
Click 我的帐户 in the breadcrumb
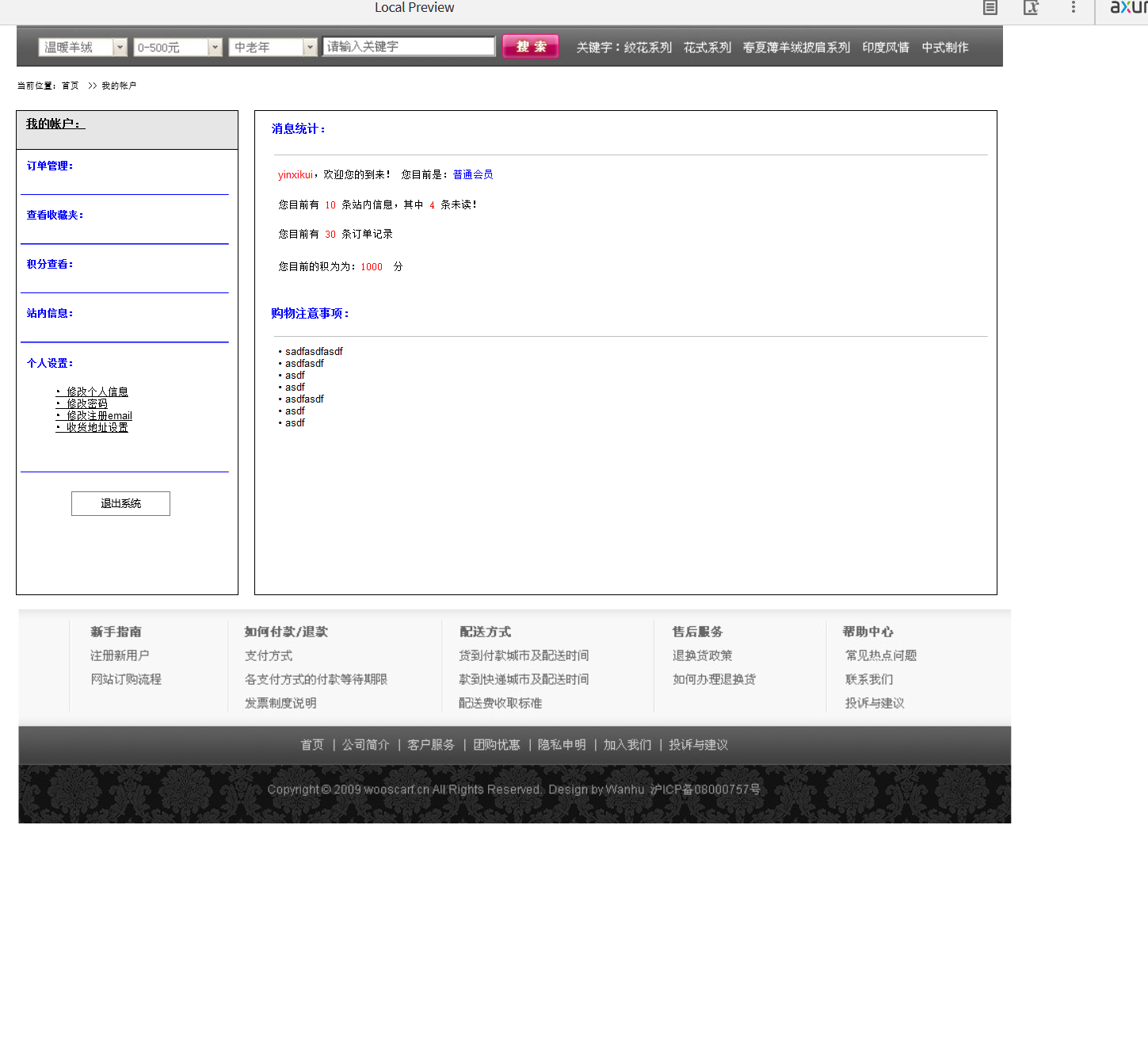119,86
